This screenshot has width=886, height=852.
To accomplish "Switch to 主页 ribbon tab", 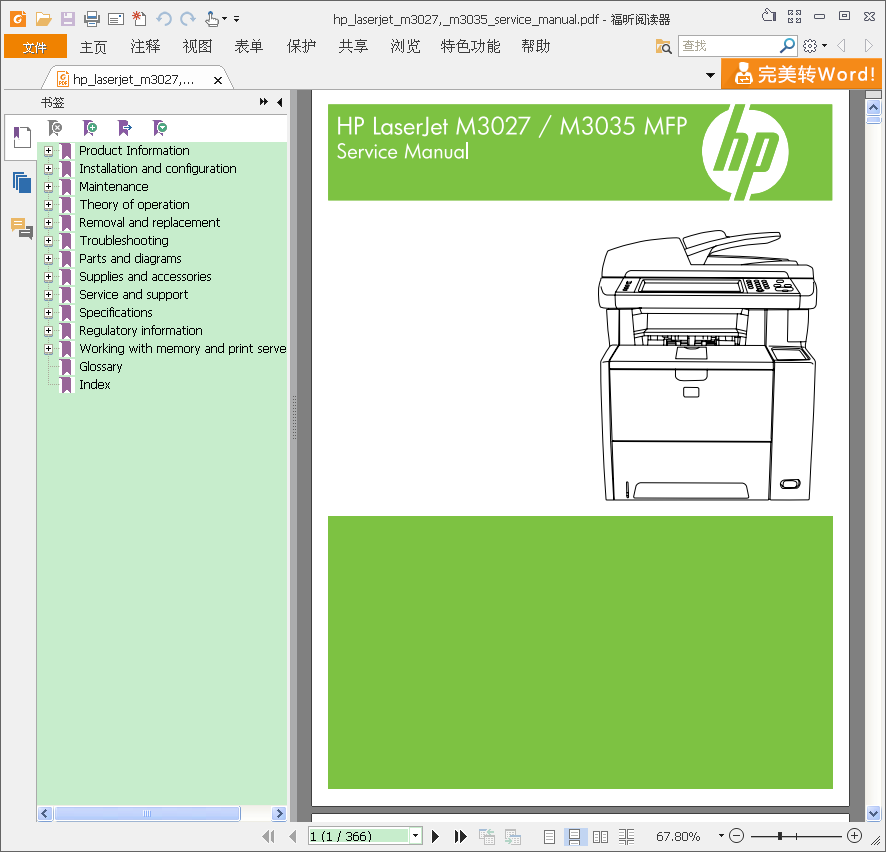I will [93, 46].
